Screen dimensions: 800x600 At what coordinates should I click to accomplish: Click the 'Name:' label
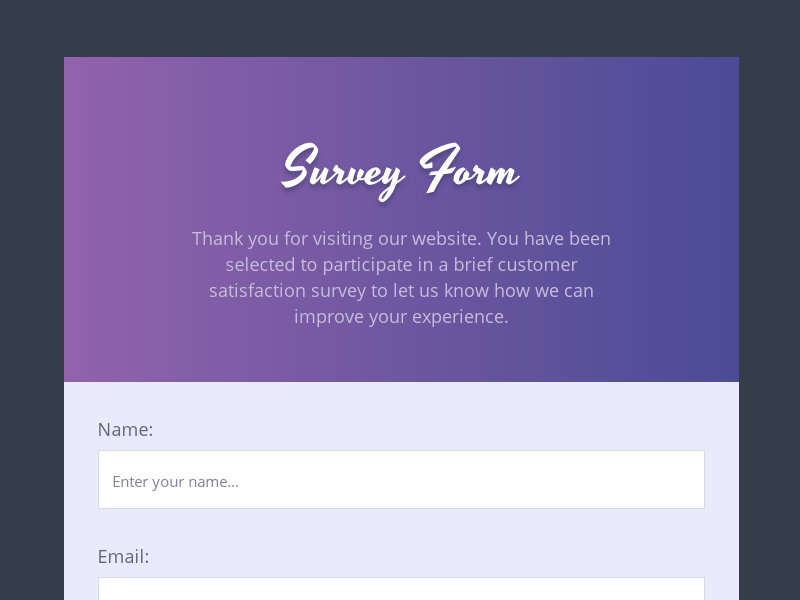pyautogui.click(x=125, y=429)
